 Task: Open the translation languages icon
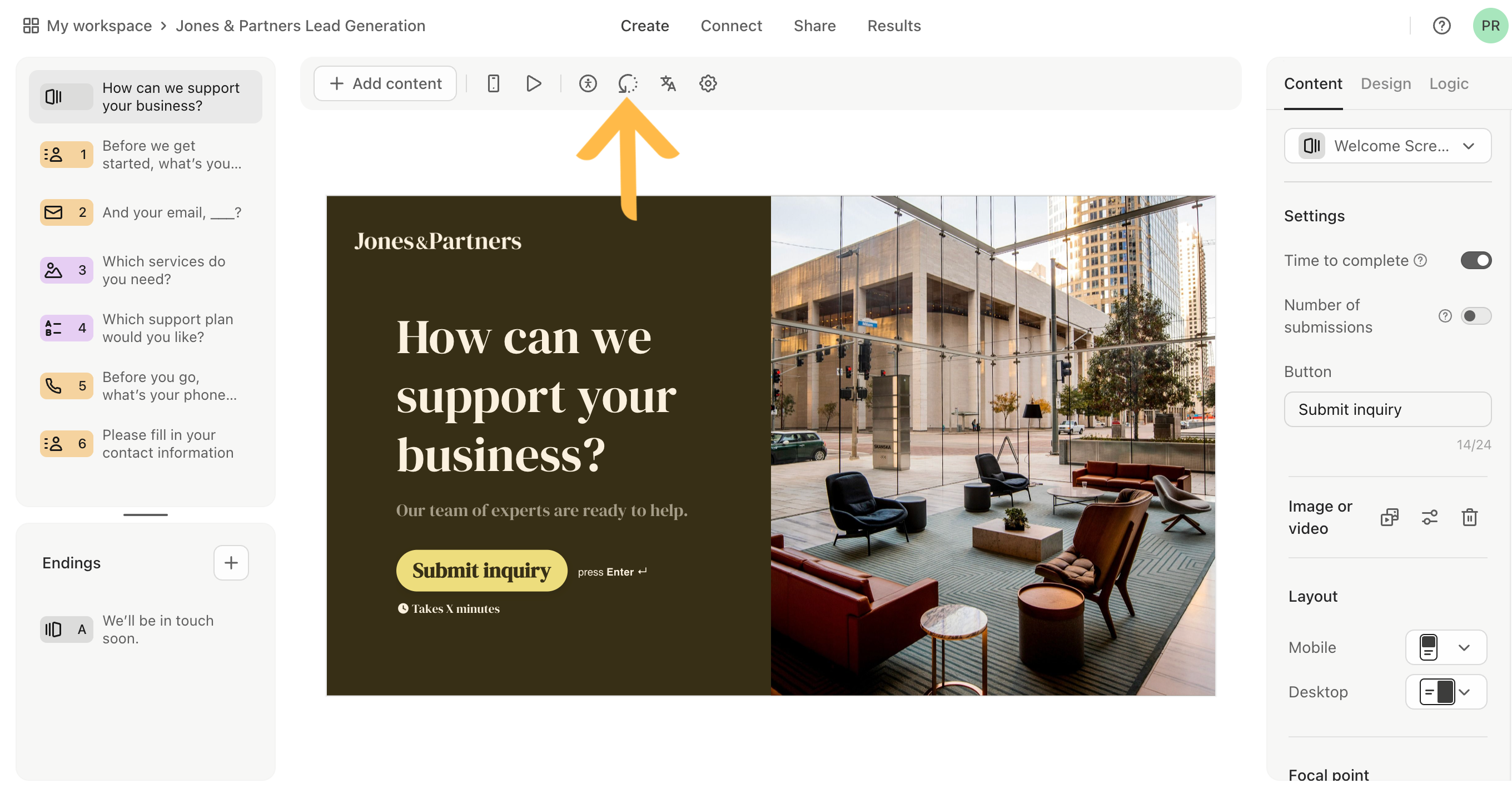point(668,83)
